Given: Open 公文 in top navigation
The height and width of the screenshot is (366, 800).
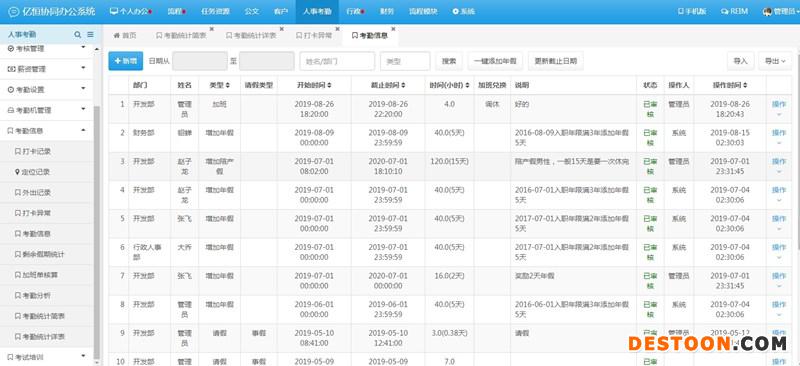Looking at the screenshot, I should click(x=252, y=11).
